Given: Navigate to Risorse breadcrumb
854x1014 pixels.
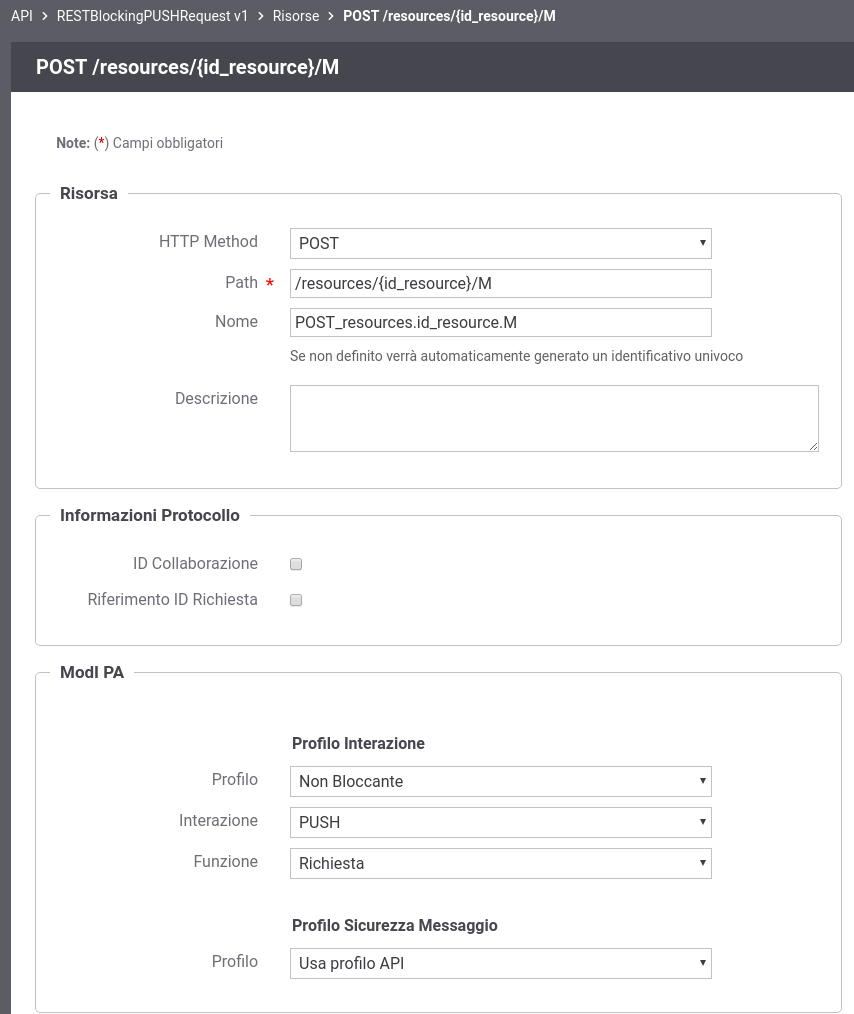Looking at the screenshot, I should (295, 16).
